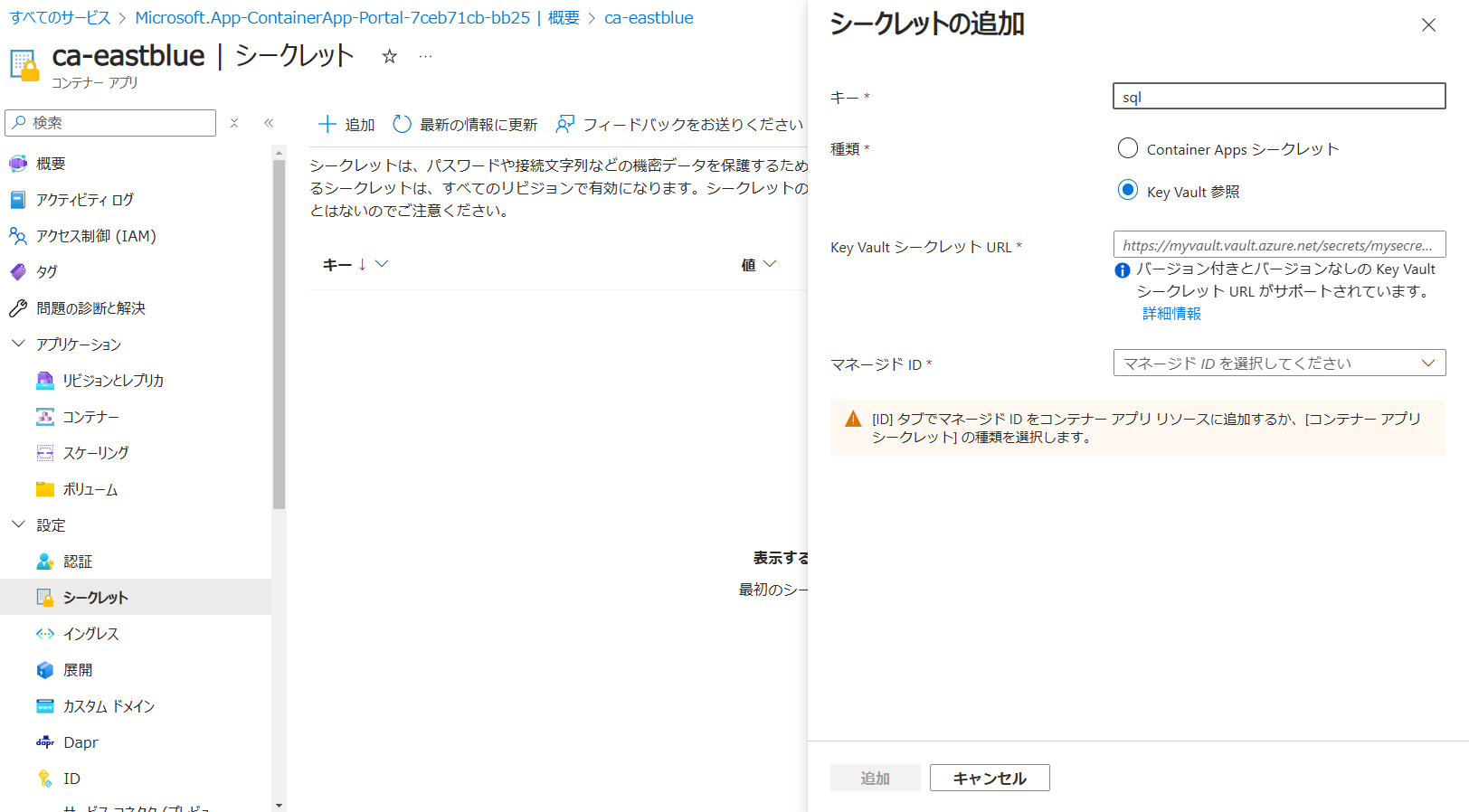Click the 概要 overview icon in sidebar
The height and width of the screenshot is (812, 1469).
pos(18,164)
